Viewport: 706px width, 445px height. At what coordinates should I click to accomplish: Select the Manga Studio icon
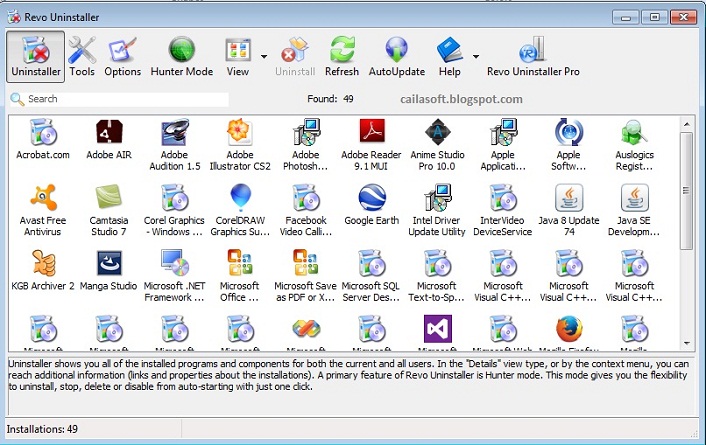tap(109, 263)
